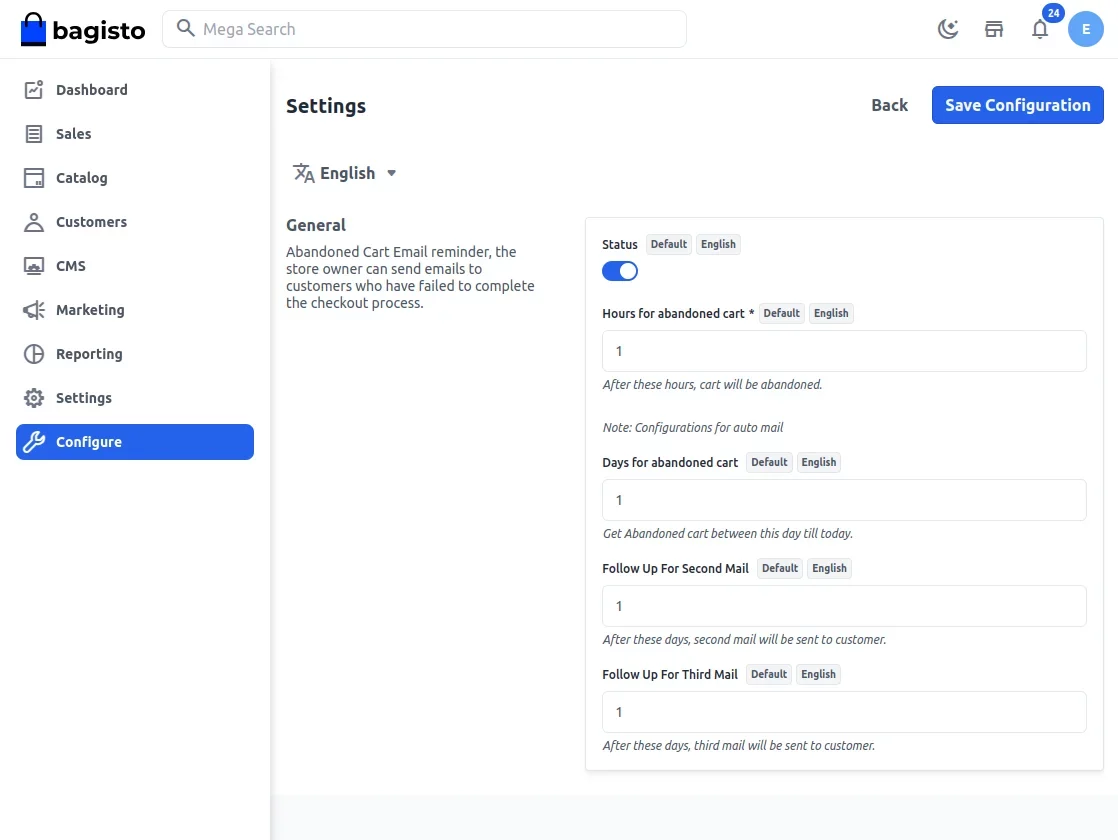This screenshot has height=840, width=1118.
Task: Click the Abandoned Cart Email reminder description
Action: click(x=410, y=277)
